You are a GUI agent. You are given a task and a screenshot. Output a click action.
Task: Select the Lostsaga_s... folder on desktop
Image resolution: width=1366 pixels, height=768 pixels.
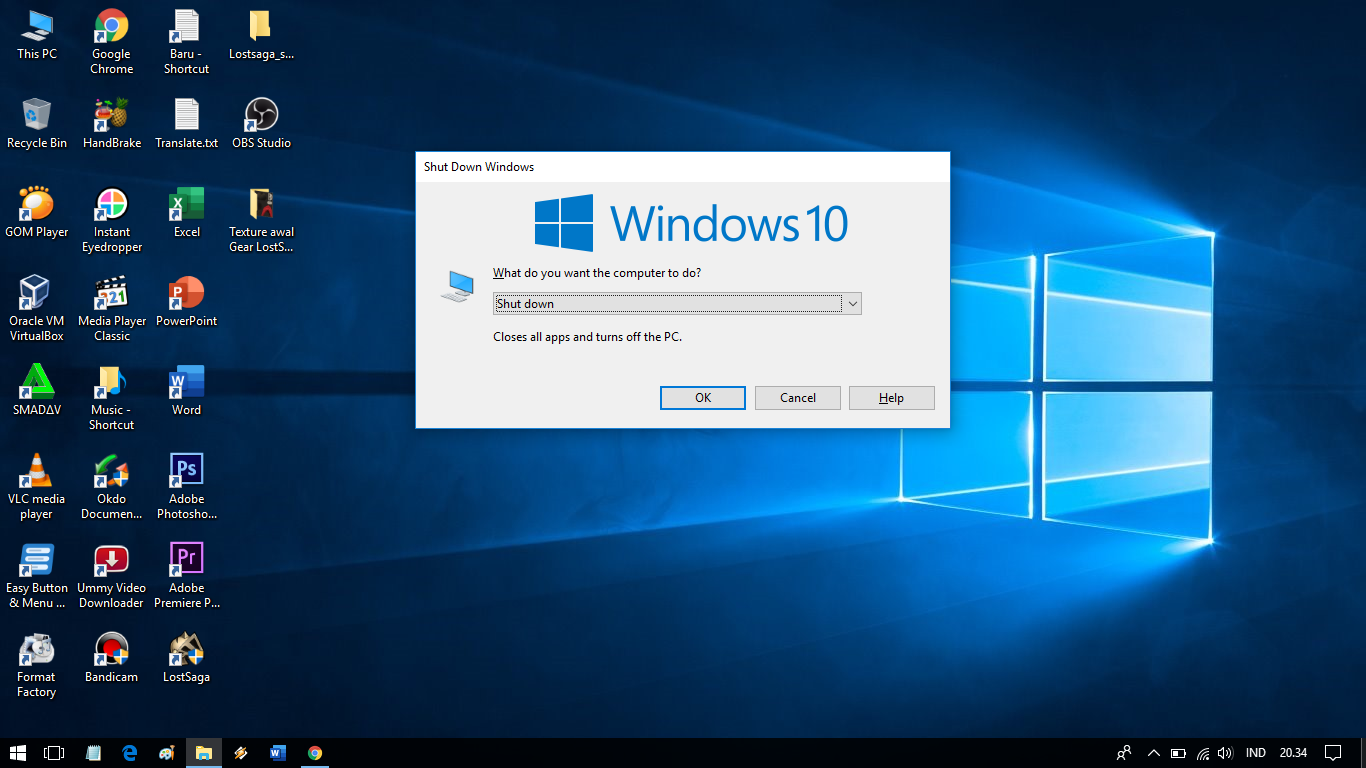(261, 35)
